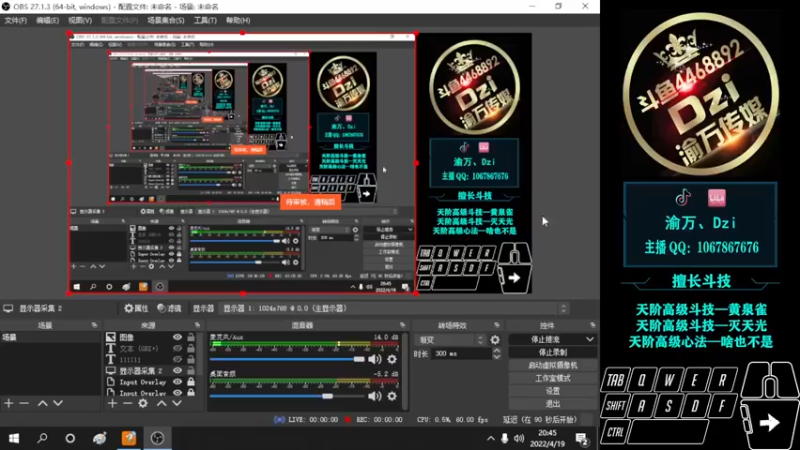800x450 pixels.
Task: Add a new source with plus icon
Action: 112,403
